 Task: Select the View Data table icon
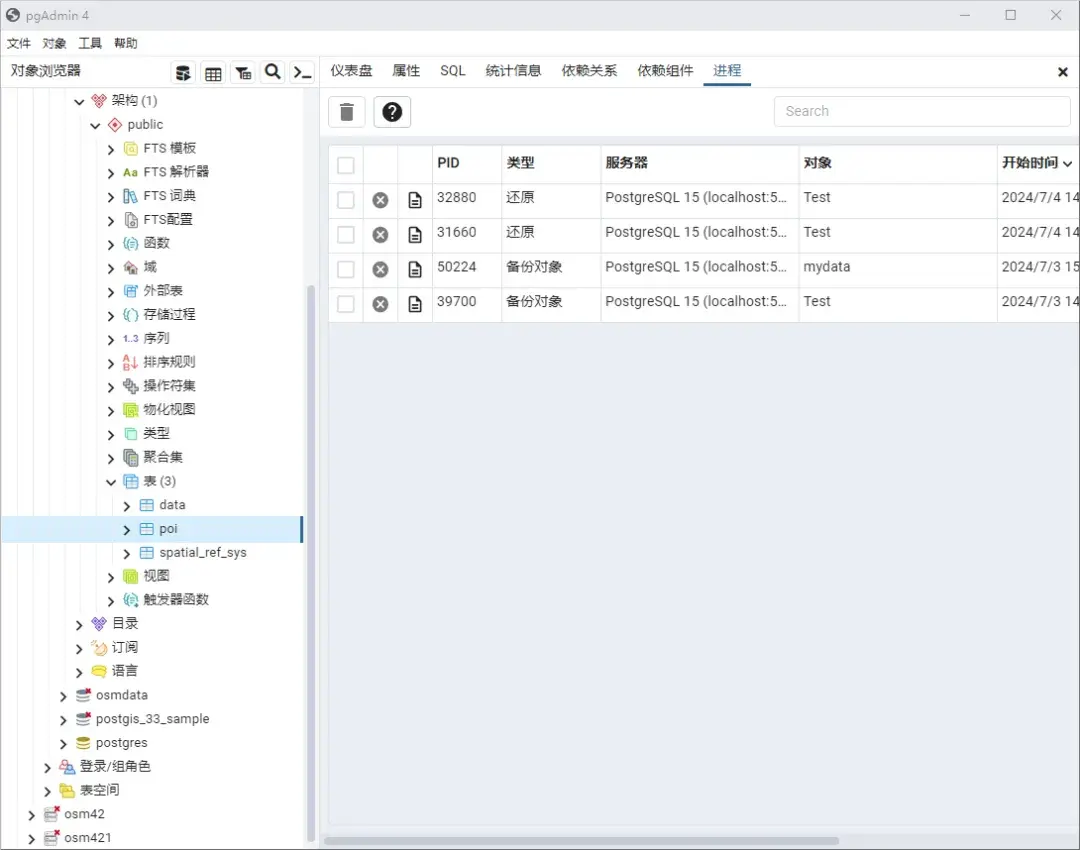[x=213, y=73]
